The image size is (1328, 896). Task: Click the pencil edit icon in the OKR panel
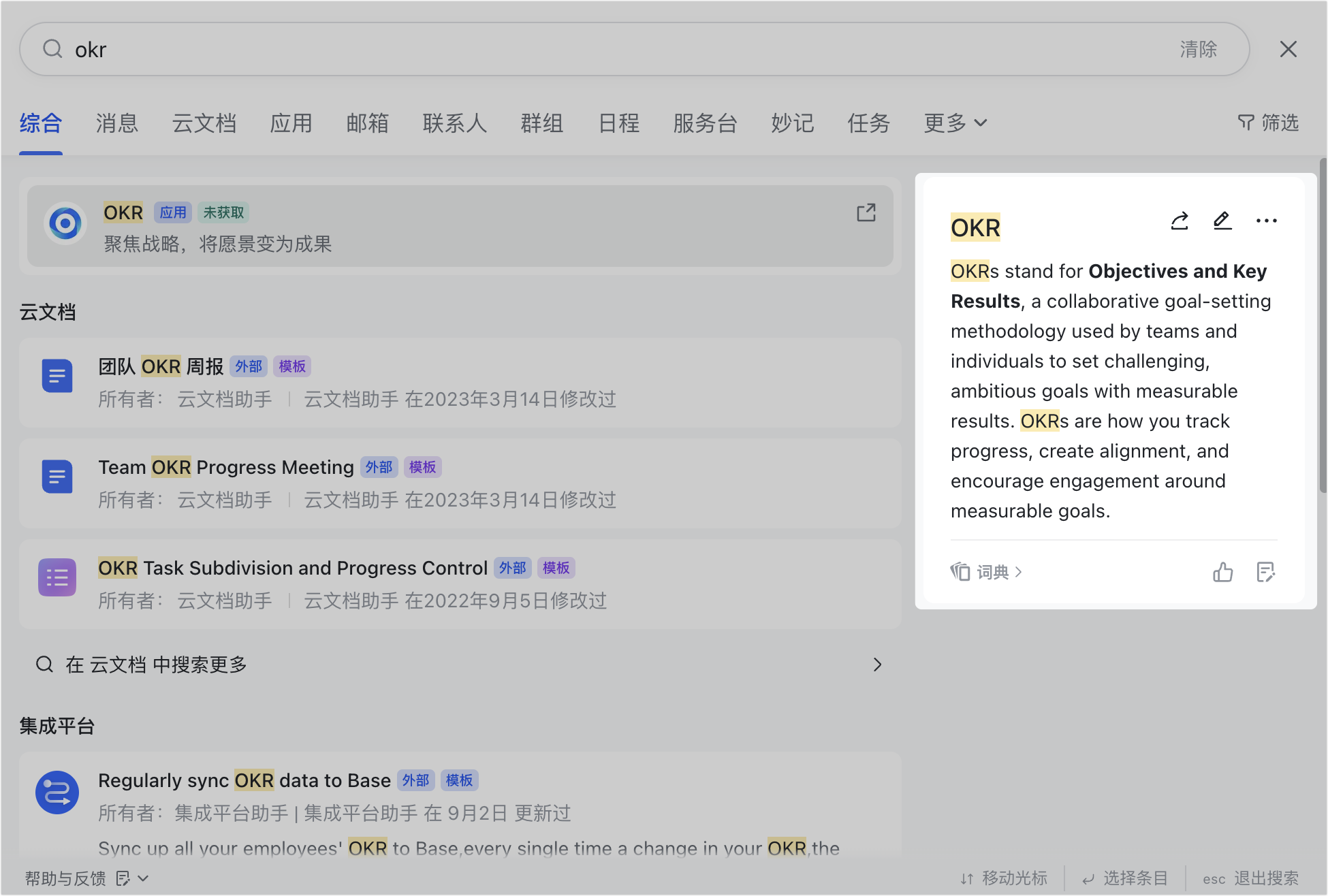click(x=1222, y=221)
